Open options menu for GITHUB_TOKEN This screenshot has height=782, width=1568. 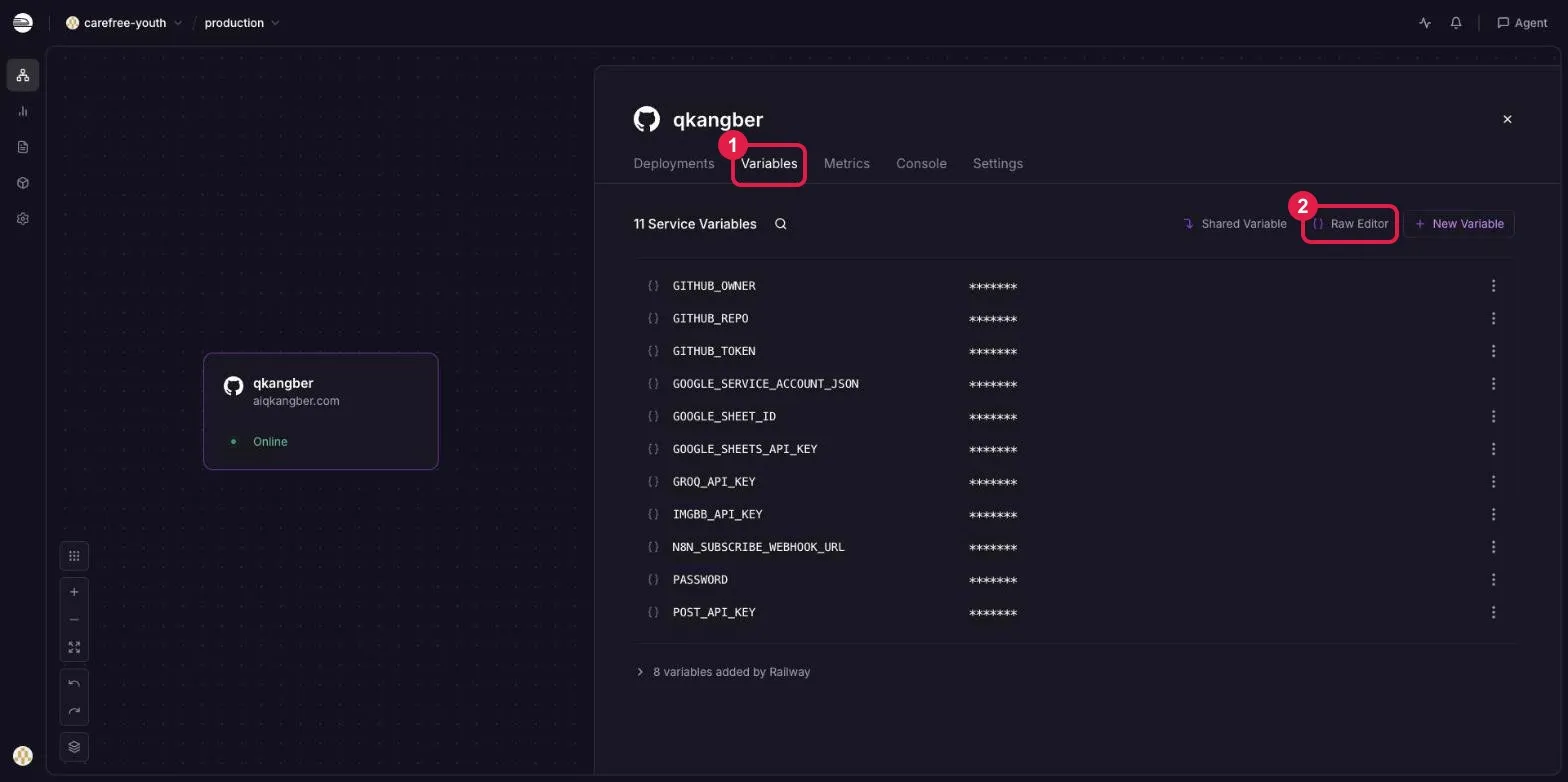pyautogui.click(x=1493, y=351)
